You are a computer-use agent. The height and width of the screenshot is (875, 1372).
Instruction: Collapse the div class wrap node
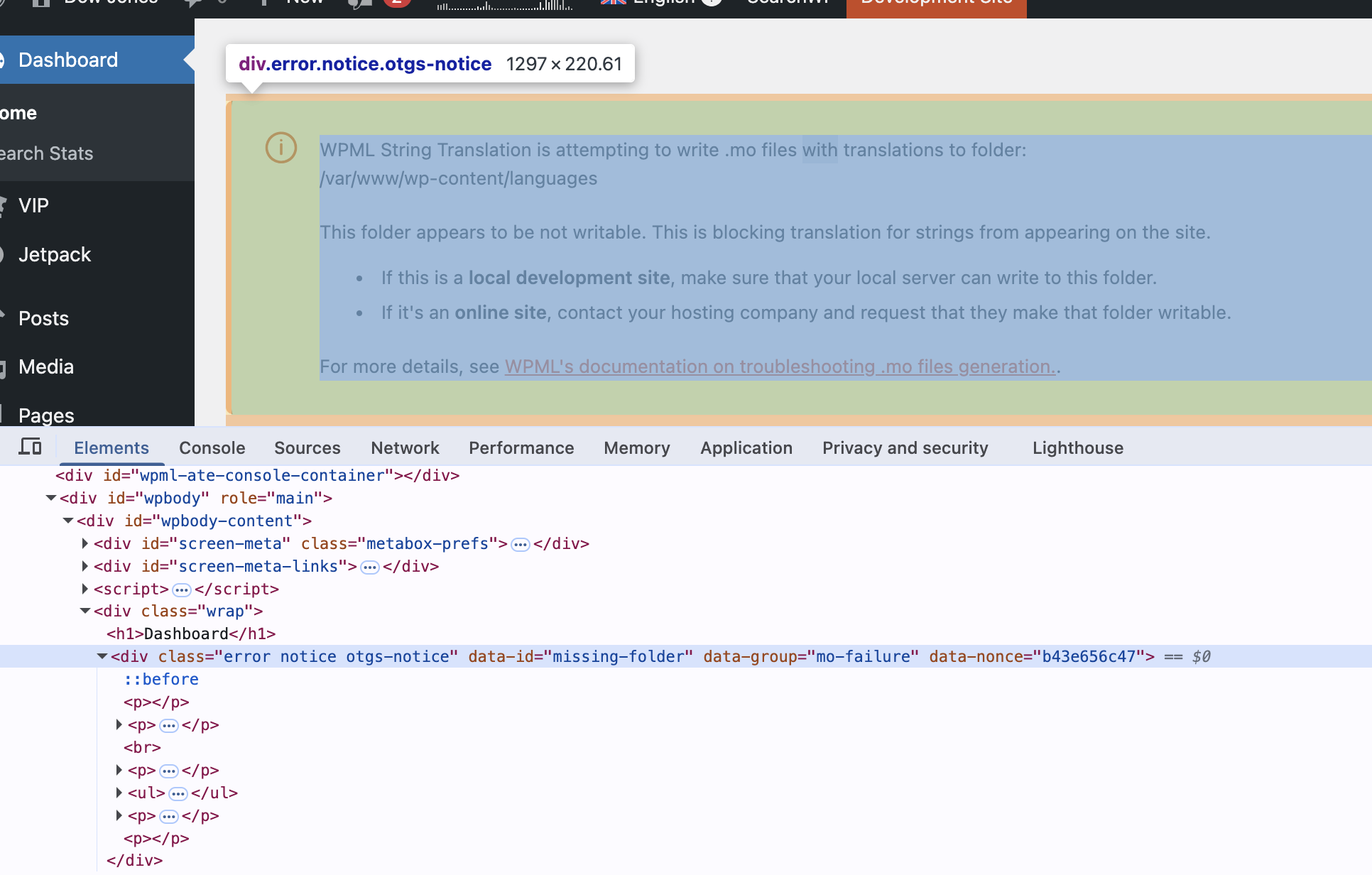85,611
